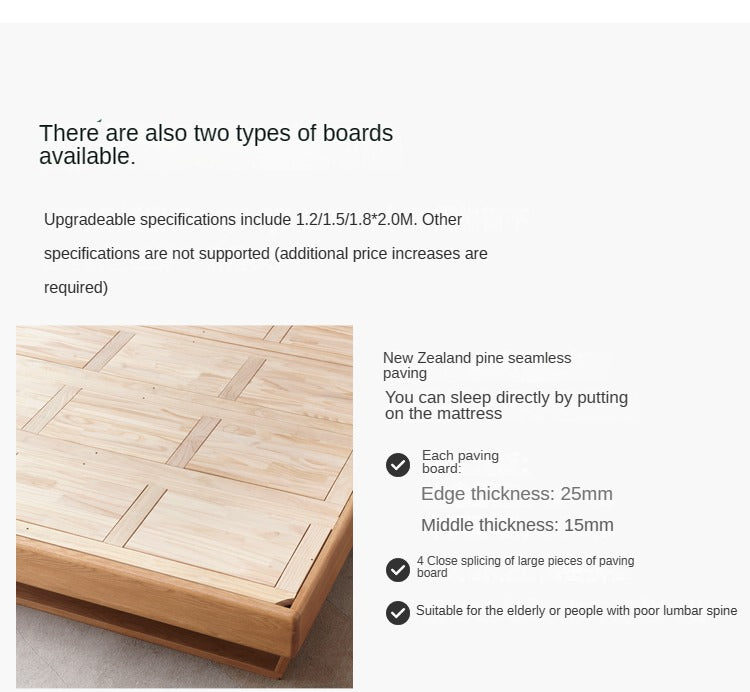Click the specifications are not supported line
The image size is (750, 692).
[265, 254]
